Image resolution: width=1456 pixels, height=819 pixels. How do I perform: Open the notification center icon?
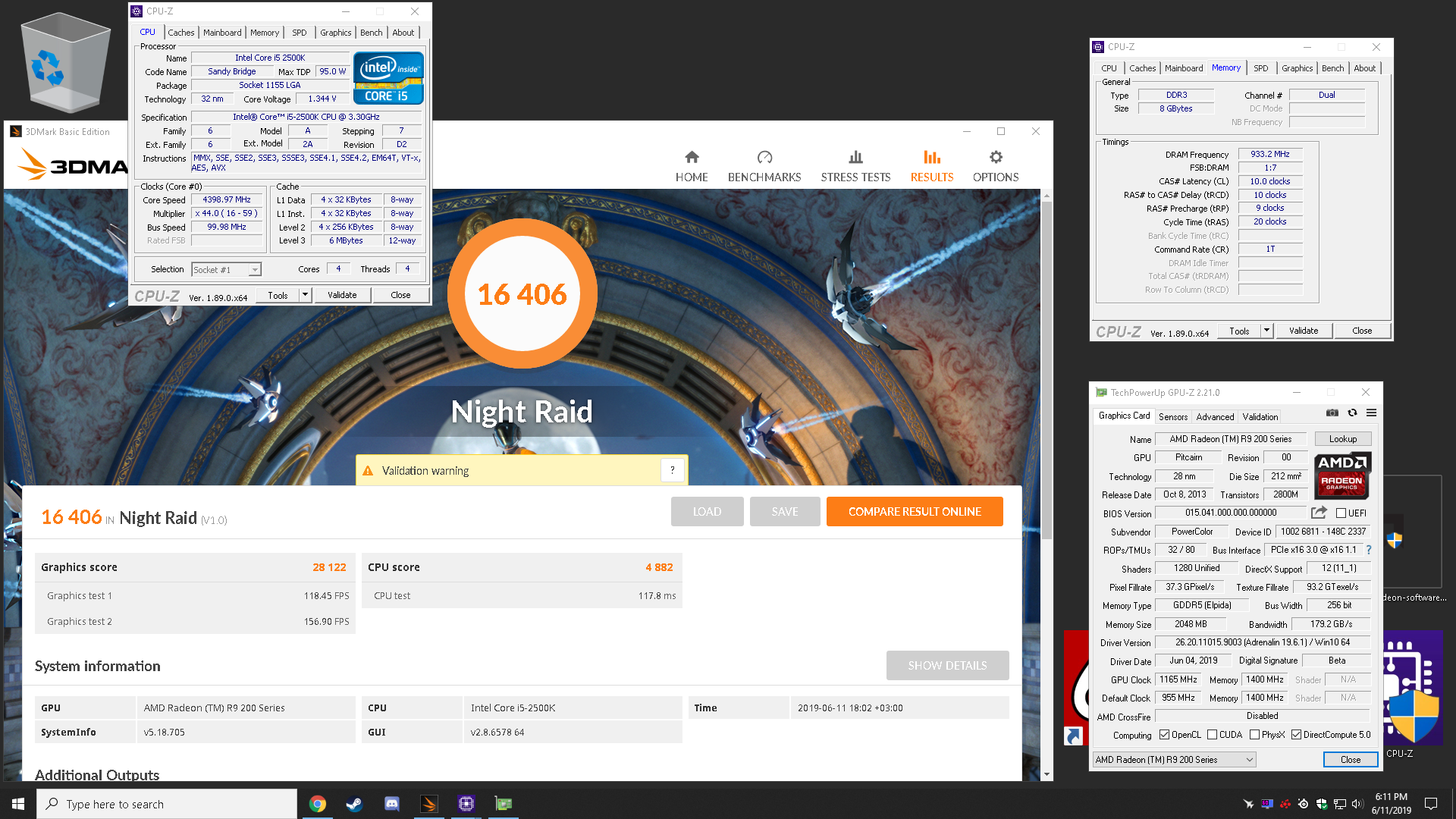point(1431,804)
